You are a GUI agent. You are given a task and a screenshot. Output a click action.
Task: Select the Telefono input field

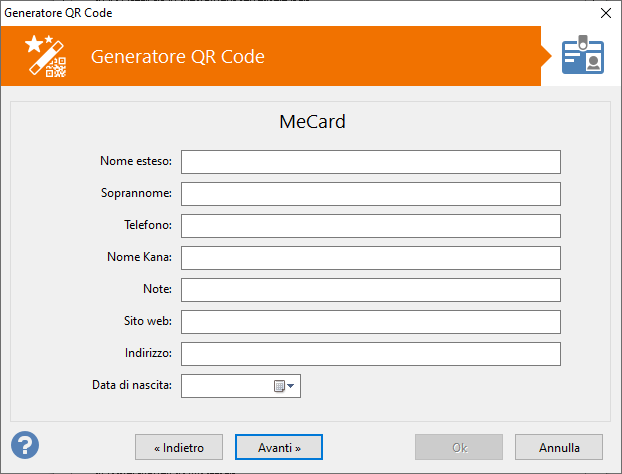tap(370, 226)
